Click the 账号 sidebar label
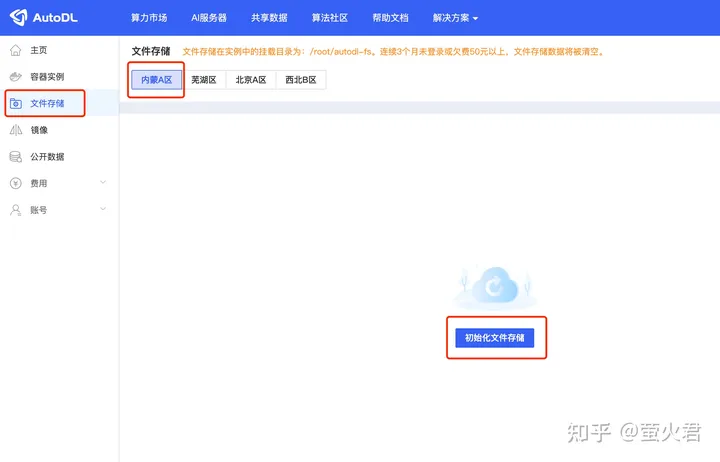Viewport: 720px width, 462px height. [x=39, y=210]
